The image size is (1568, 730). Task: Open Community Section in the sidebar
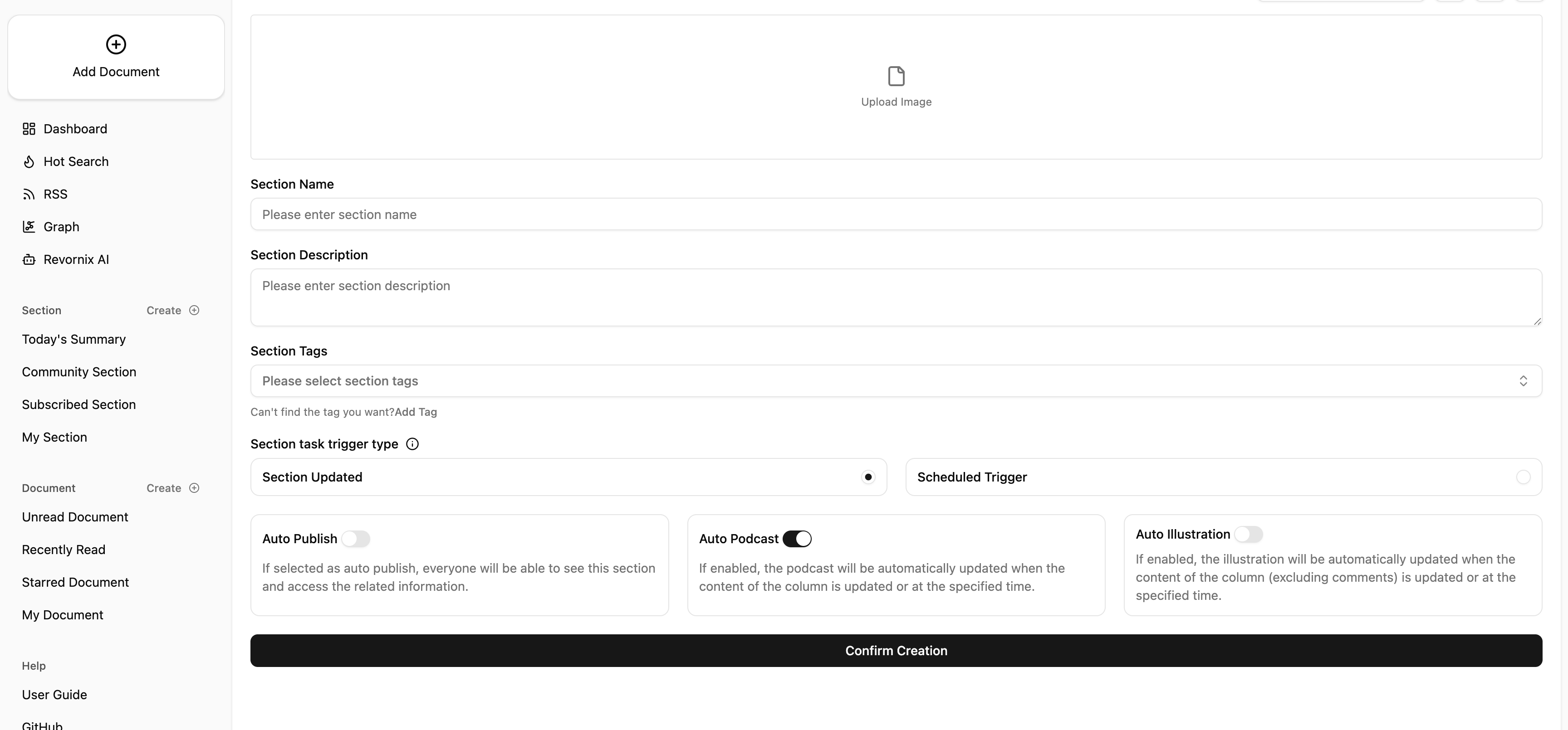(79, 372)
